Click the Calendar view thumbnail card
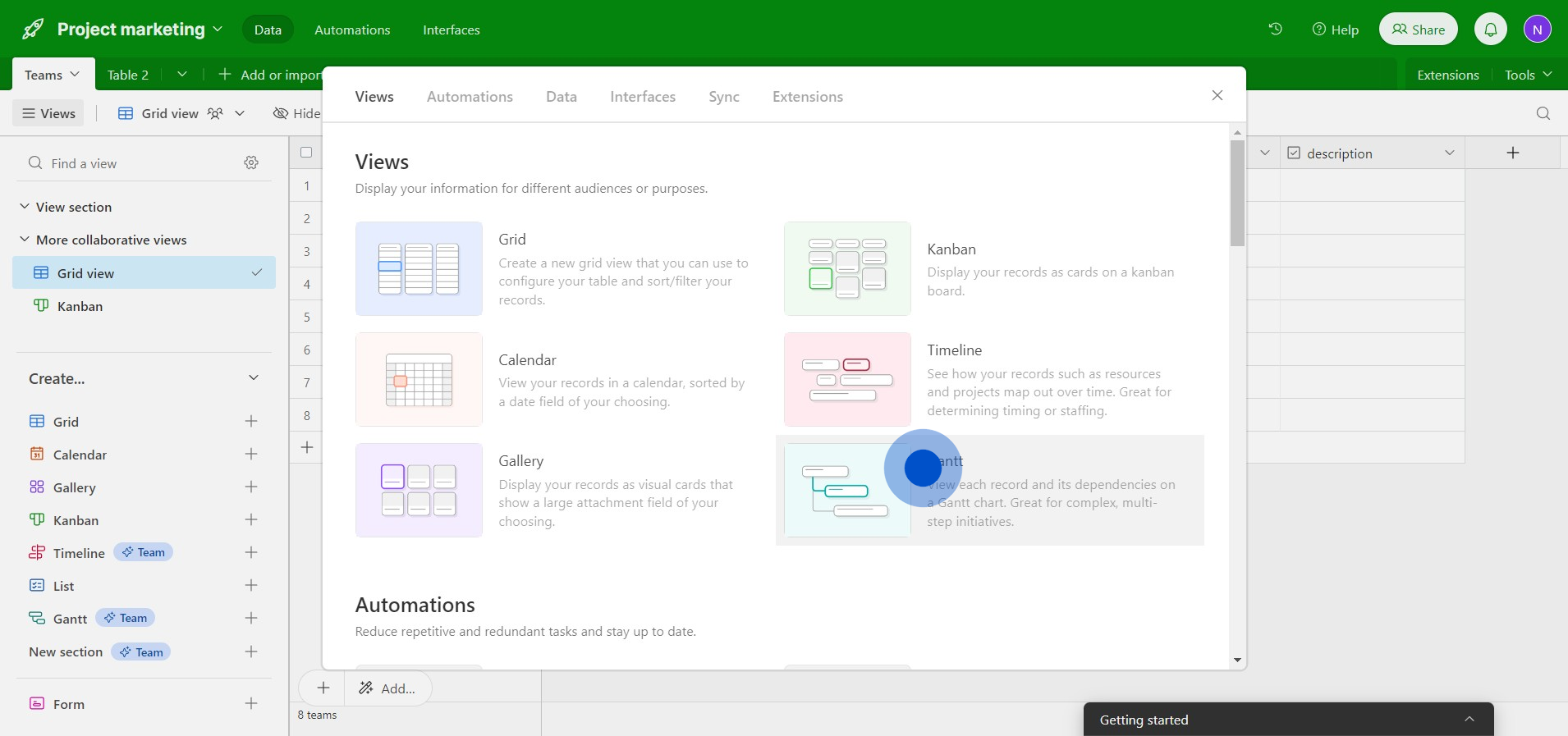 coord(419,379)
